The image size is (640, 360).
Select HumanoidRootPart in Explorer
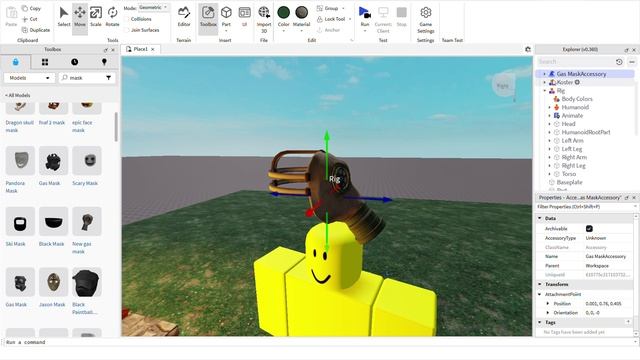coord(586,132)
